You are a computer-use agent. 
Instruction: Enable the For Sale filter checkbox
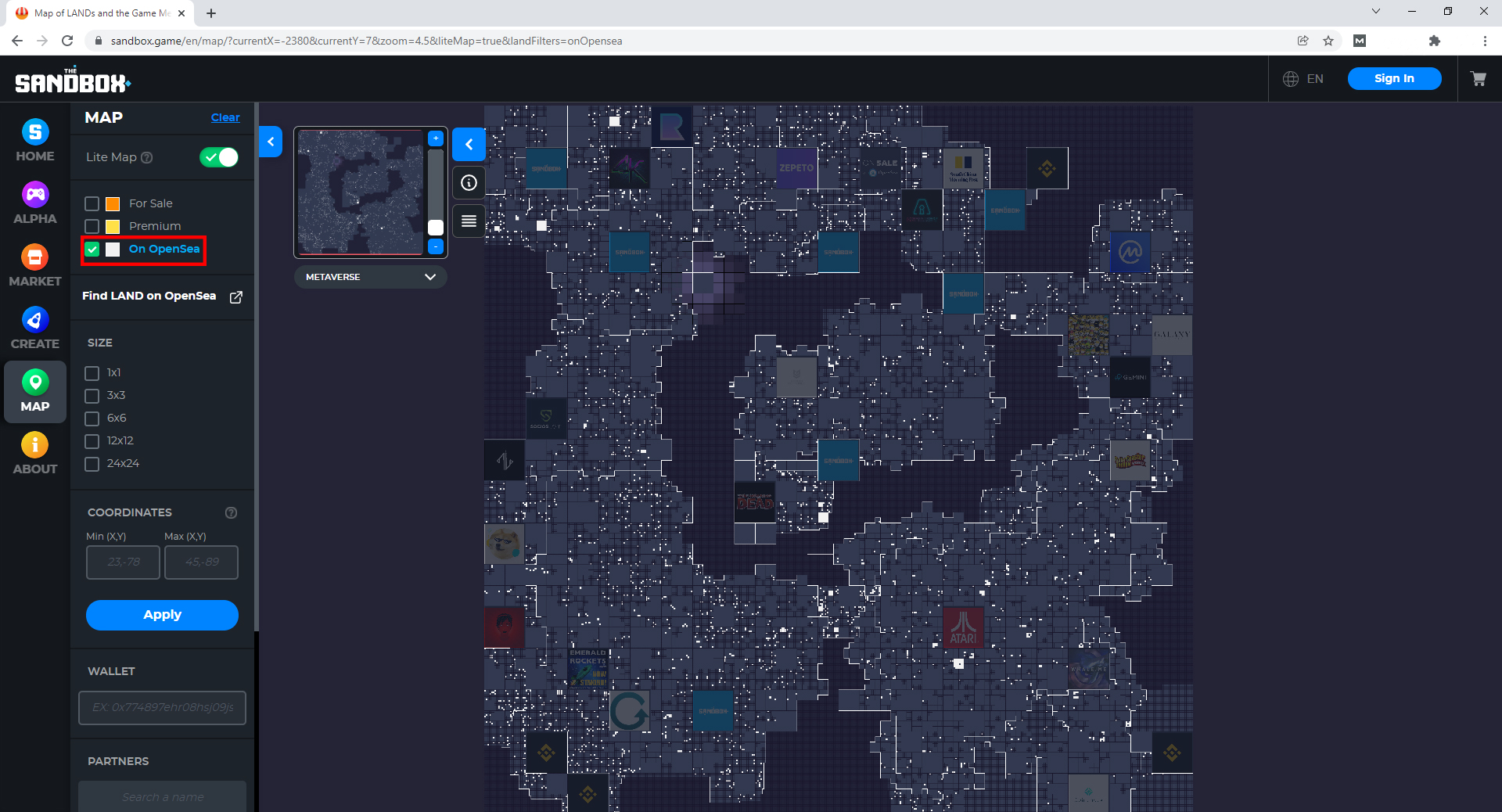click(x=92, y=204)
